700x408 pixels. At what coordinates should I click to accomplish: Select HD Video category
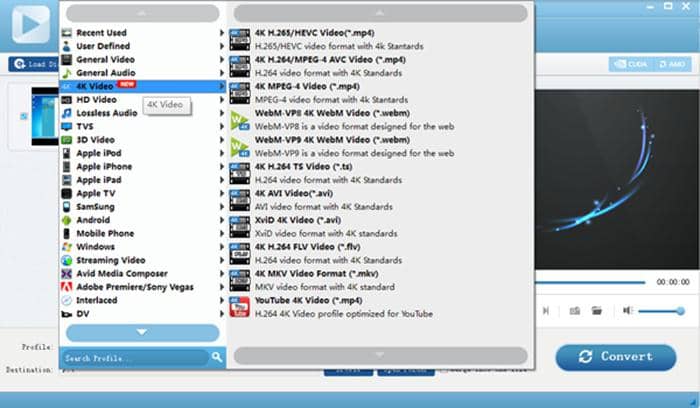tap(97, 100)
